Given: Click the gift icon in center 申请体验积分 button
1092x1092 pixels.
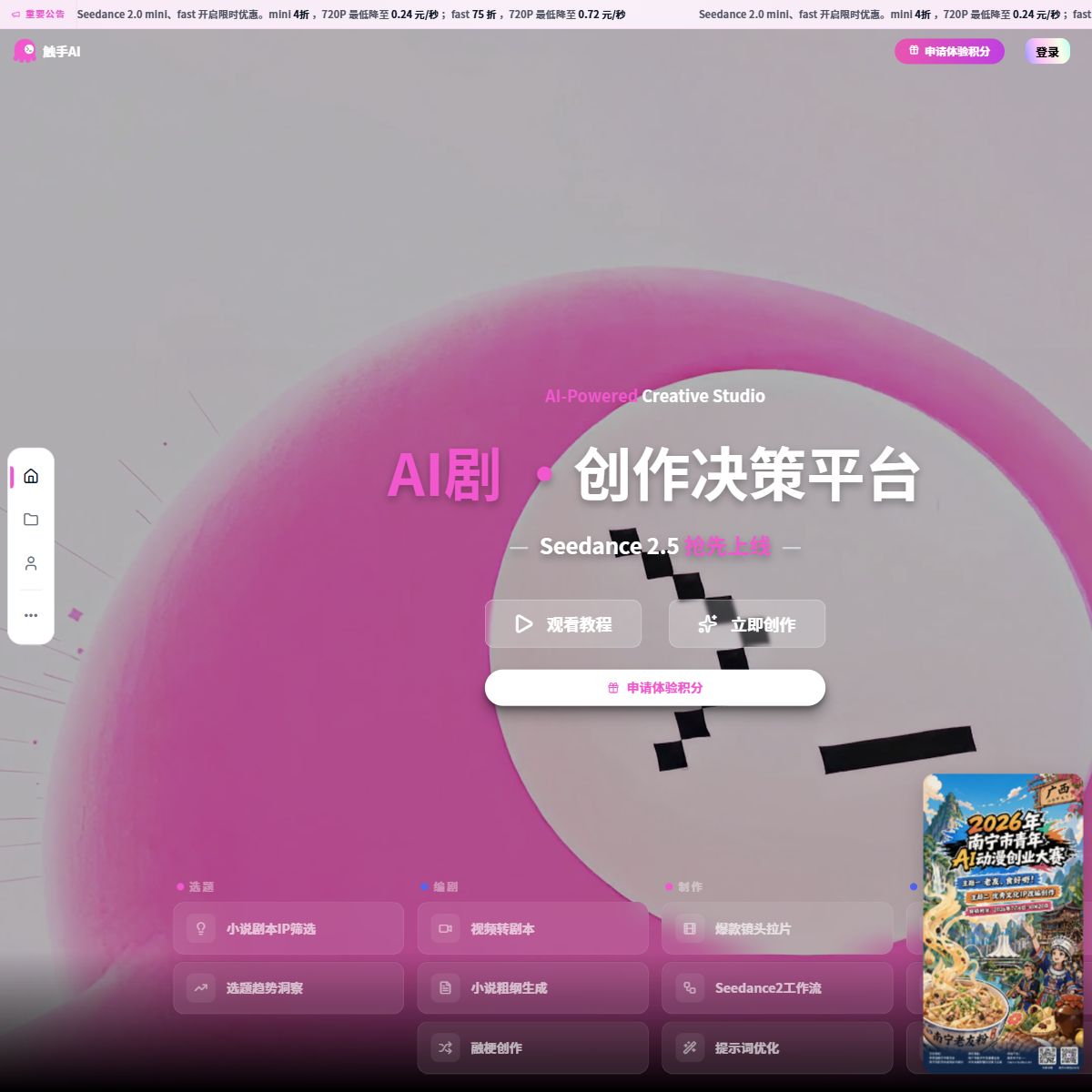Looking at the screenshot, I should point(613,688).
